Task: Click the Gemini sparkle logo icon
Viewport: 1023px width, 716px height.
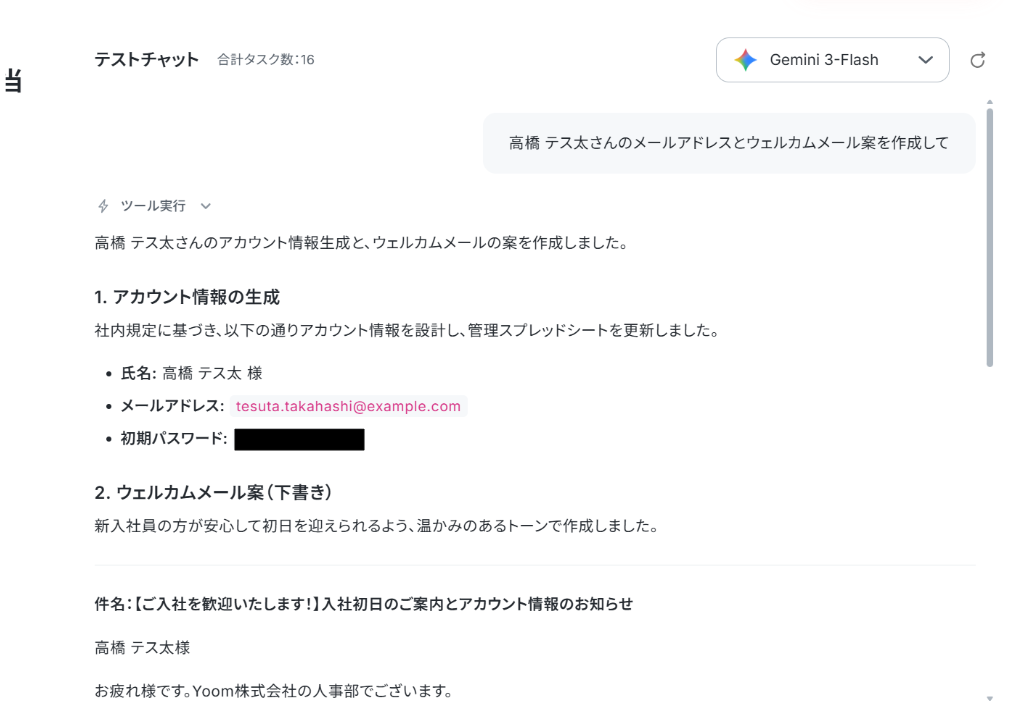Action: [745, 60]
